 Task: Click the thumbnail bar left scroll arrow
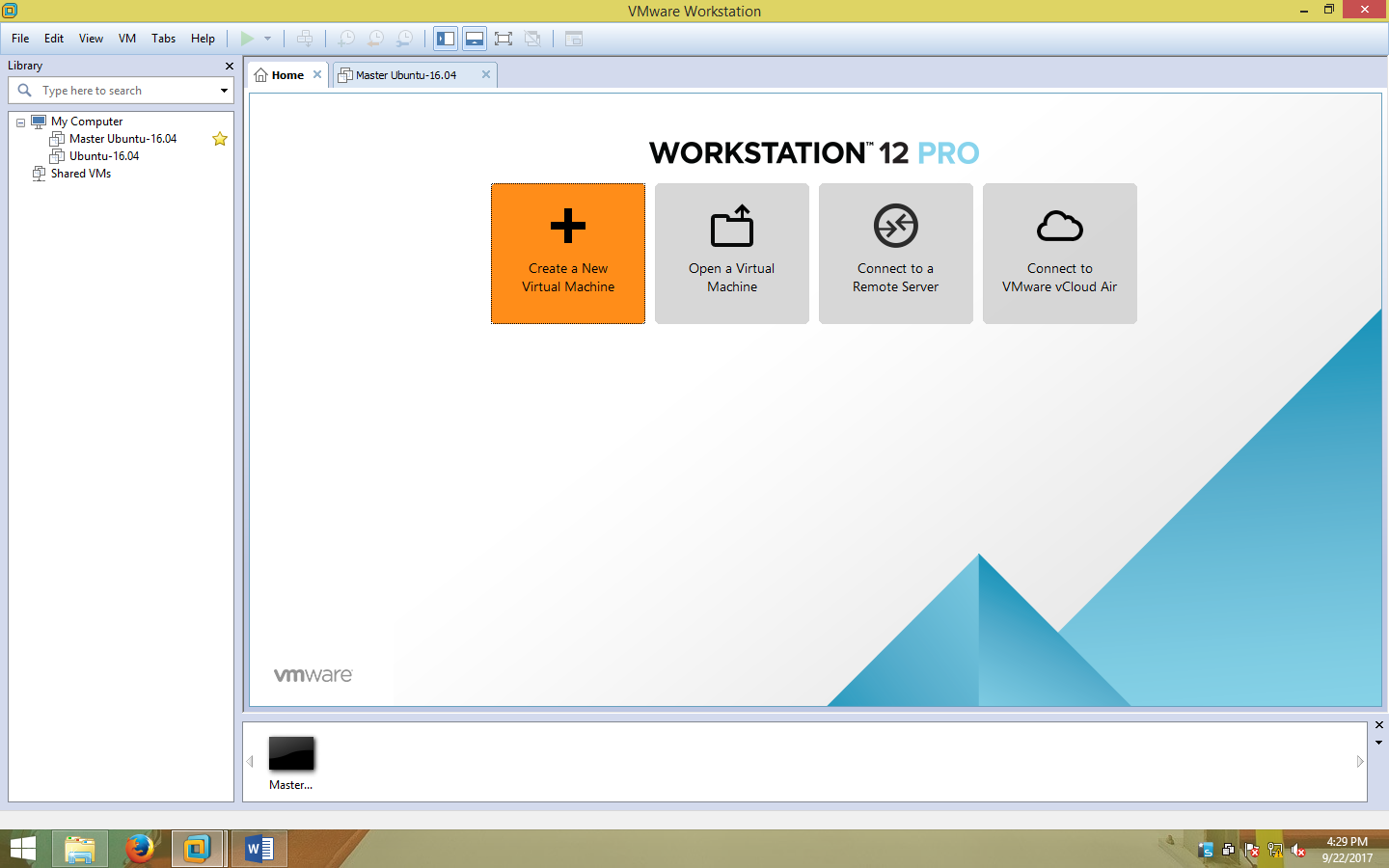pyautogui.click(x=250, y=762)
